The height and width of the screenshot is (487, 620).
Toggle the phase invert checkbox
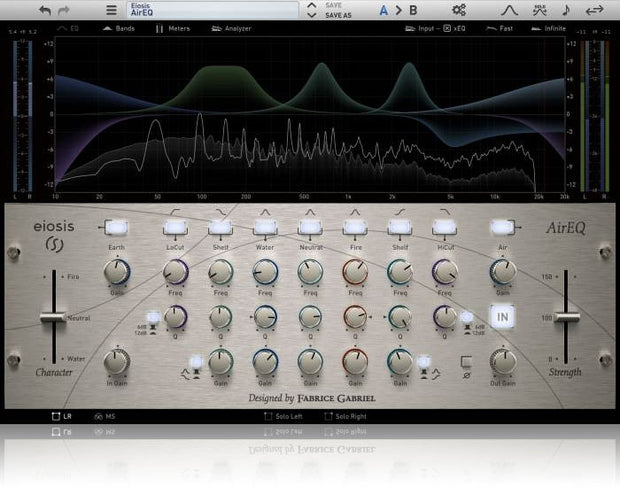[x=467, y=361]
